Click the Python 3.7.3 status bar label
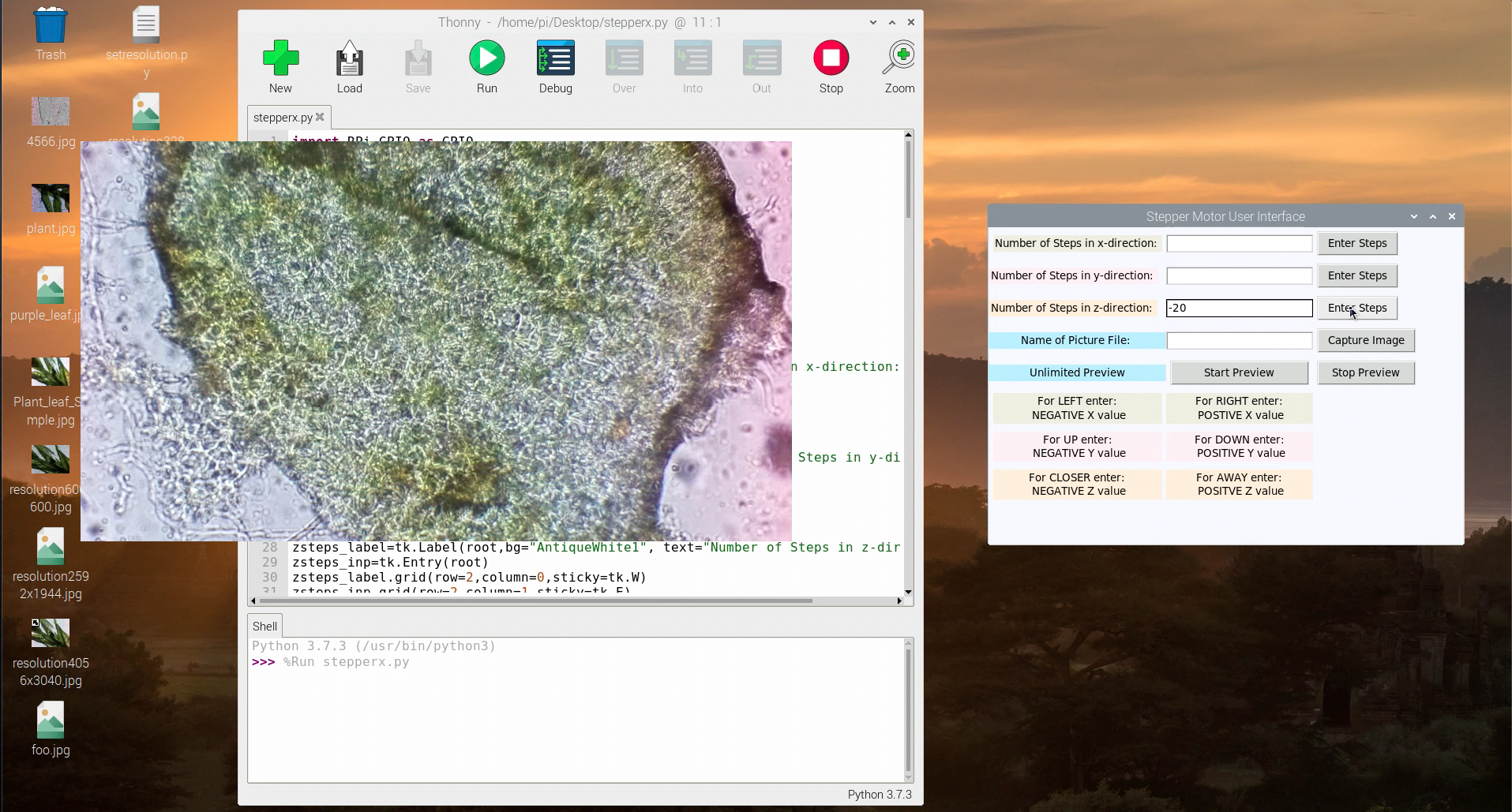The height and width of the screenshot is (812, 1512). pos(880,794)
